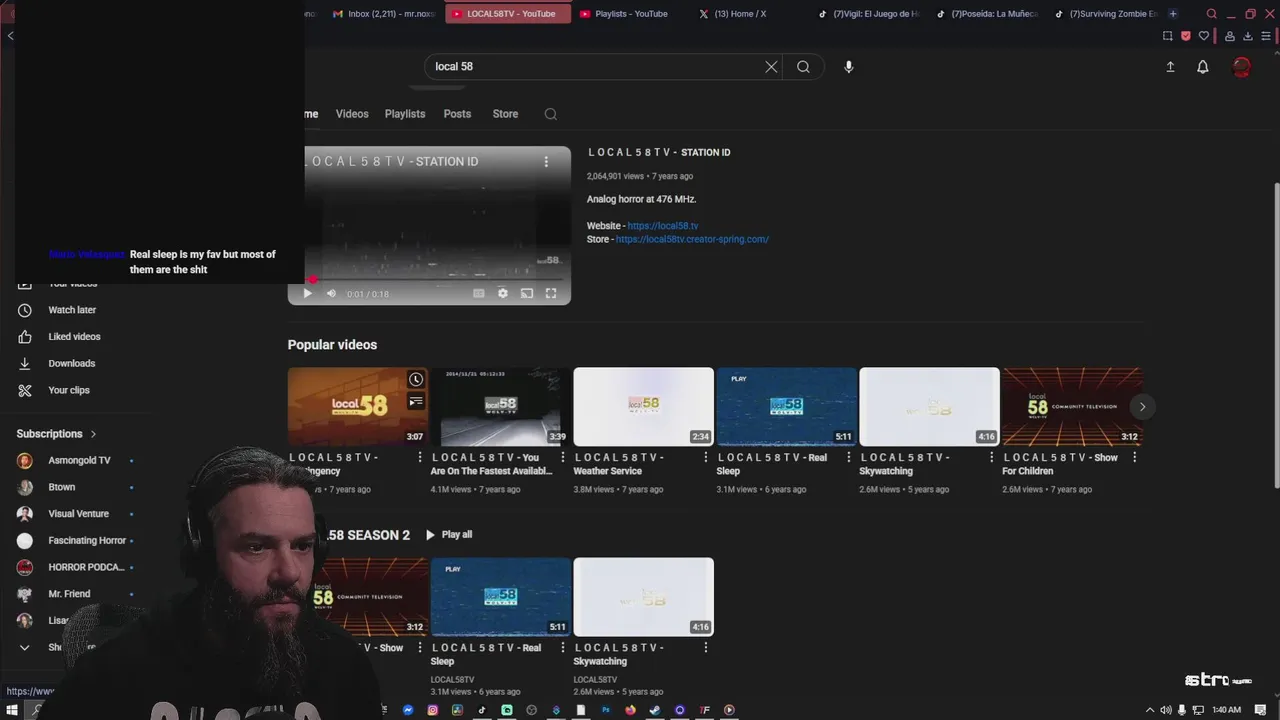This screenshot has width=1280, height=720.
Task: Open Season 2 Skywatching options menu
Action: click(x=706, y=648)
